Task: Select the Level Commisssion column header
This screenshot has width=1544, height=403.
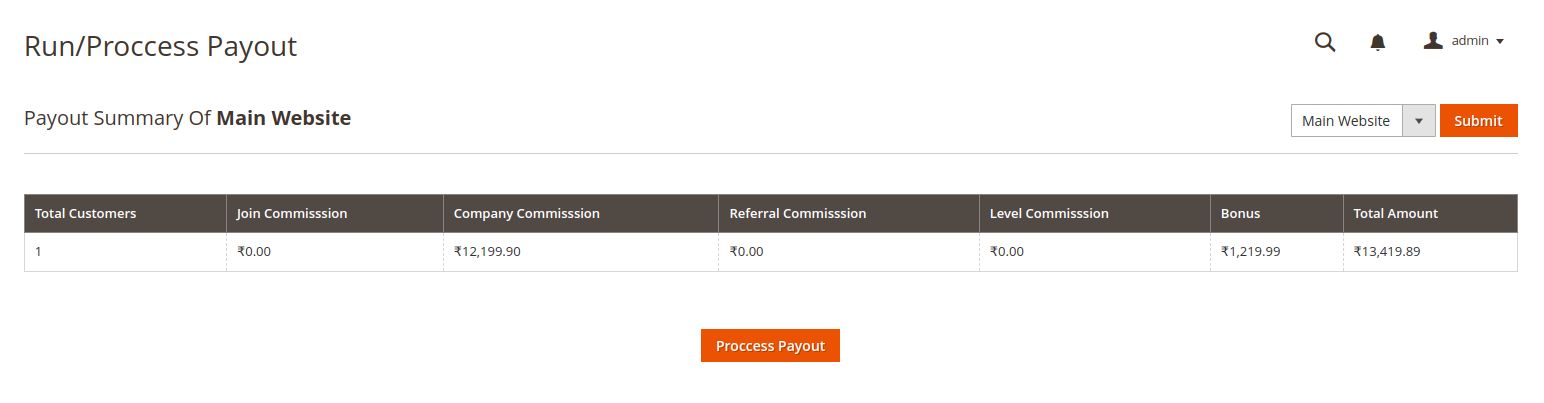Action: click(1049, 214)
